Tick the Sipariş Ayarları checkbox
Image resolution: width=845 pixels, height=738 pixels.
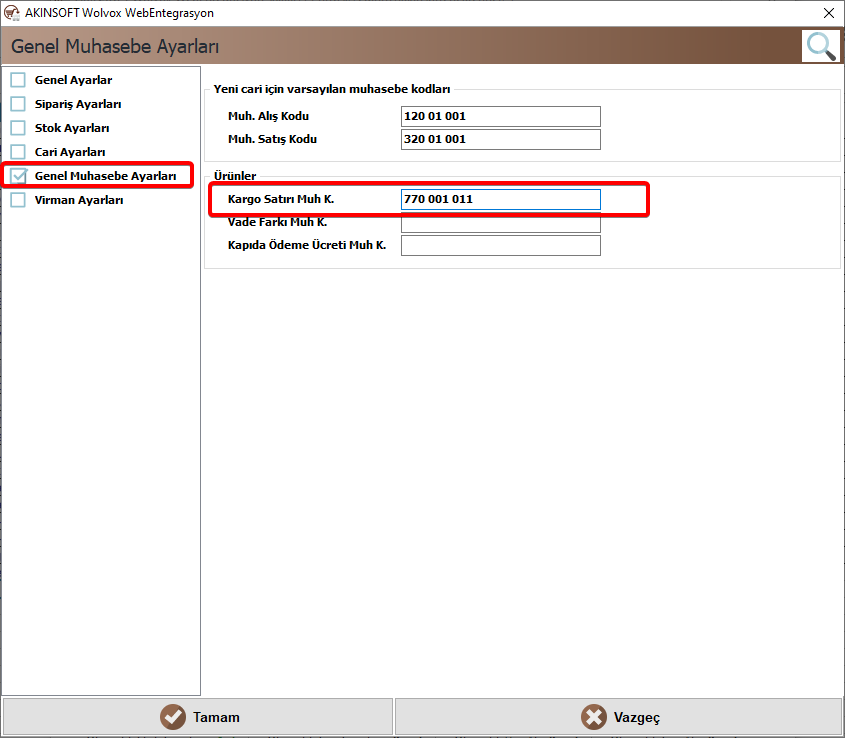coord(18,104)
